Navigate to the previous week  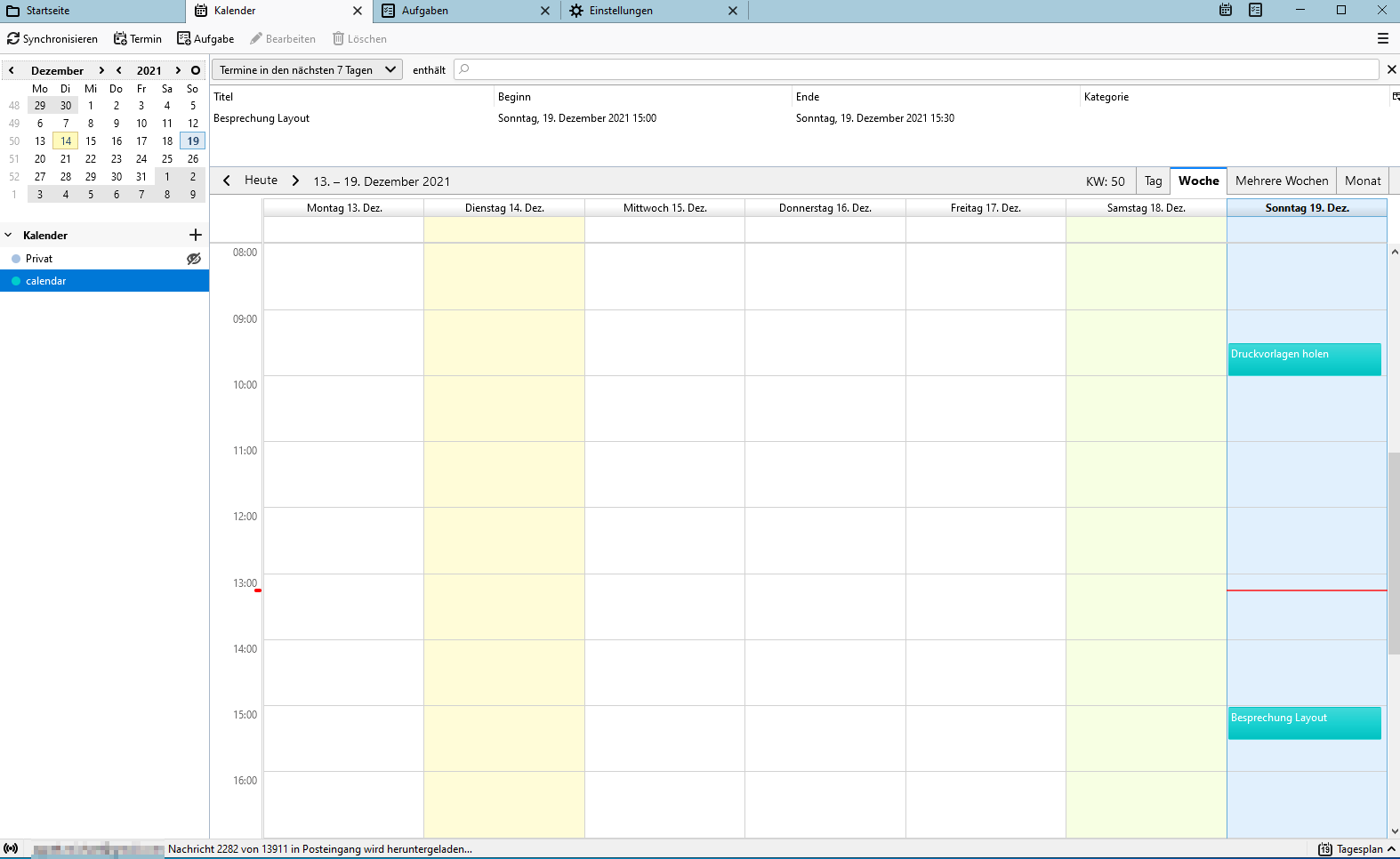[x=227, y=181]
